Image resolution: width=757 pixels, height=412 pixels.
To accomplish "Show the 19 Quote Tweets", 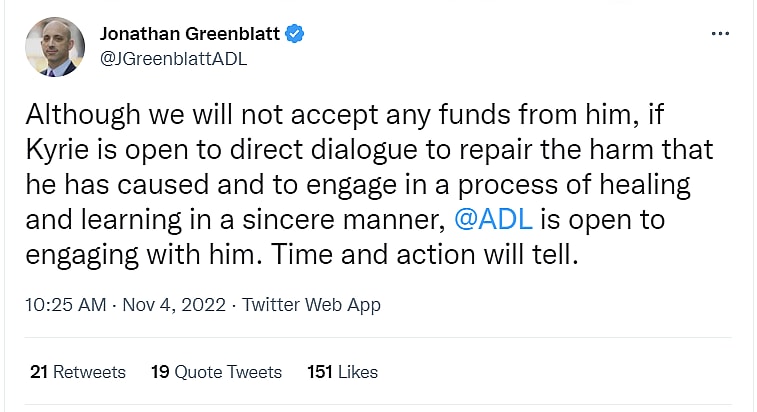I will tap(216, 372).
